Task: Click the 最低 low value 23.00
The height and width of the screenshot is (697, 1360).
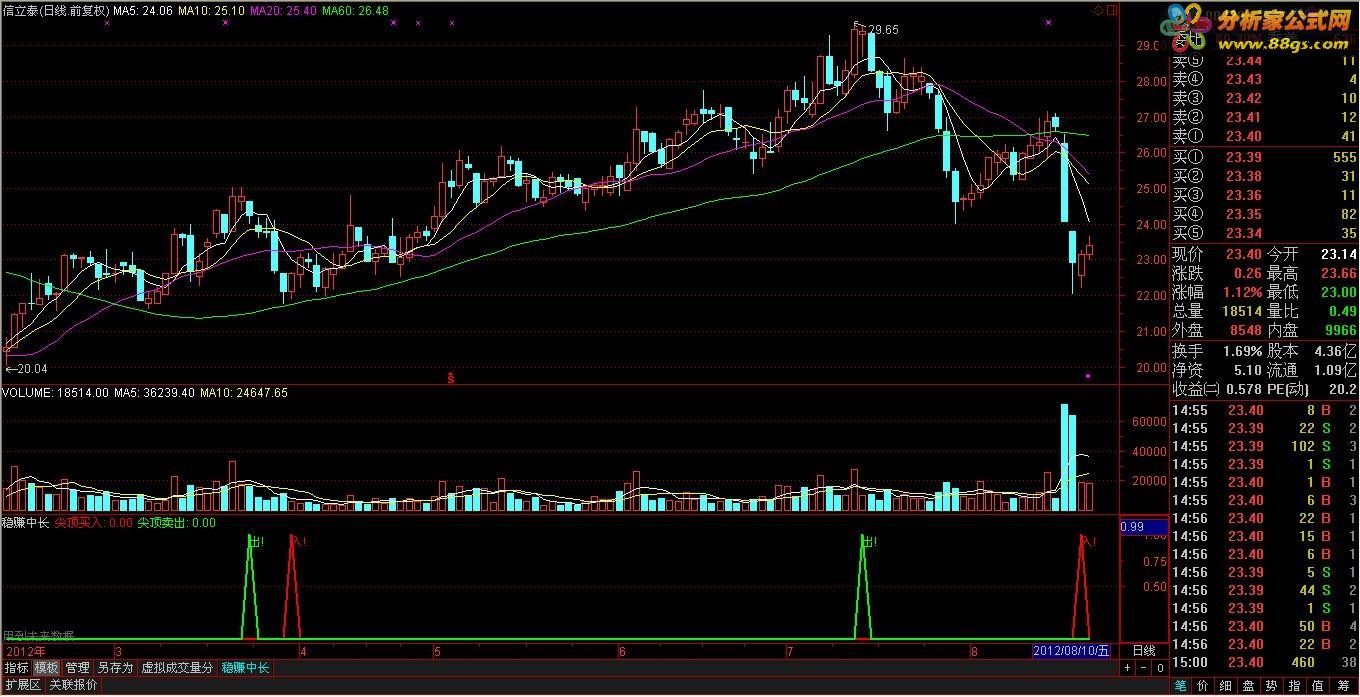Action: coord(1339,292)
